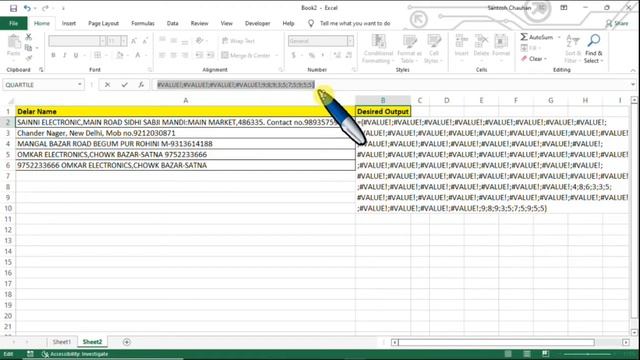This screenshot has height=360, width=640.
Task: Click the Cancel X icon beside formula bar
Action: [107, 85]
